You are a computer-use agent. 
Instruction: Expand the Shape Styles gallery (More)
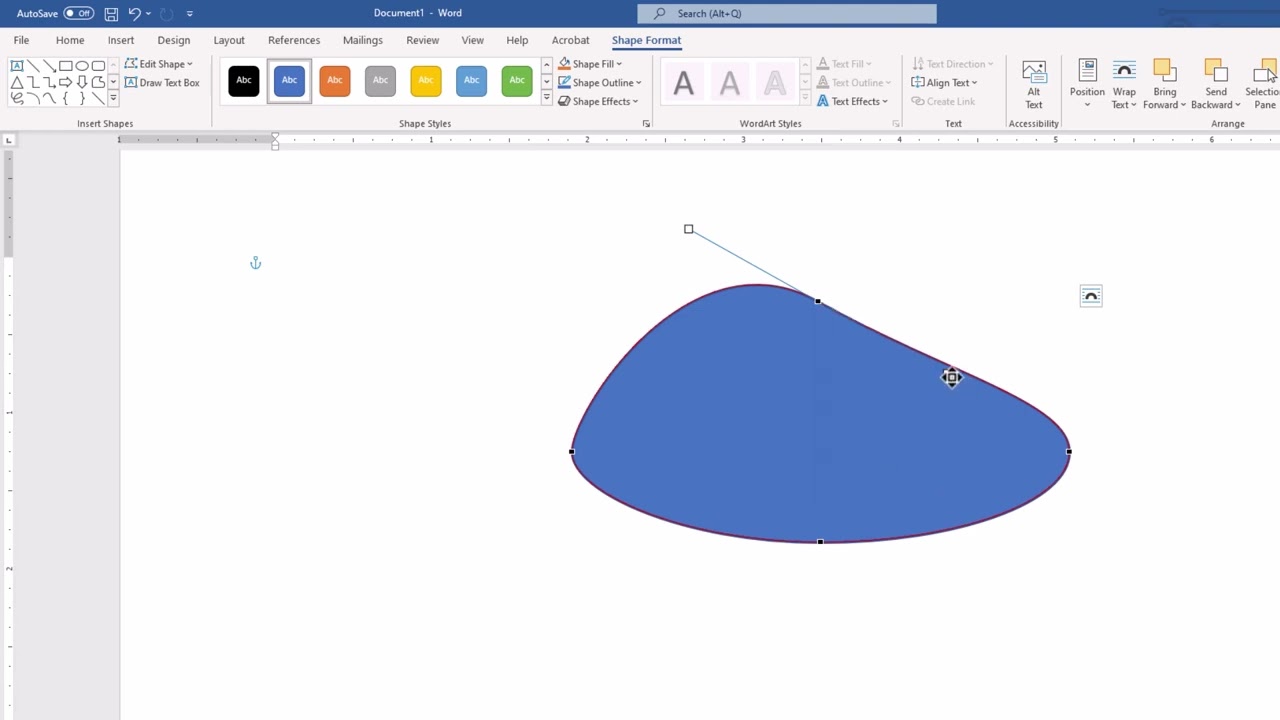pos(546,99)
